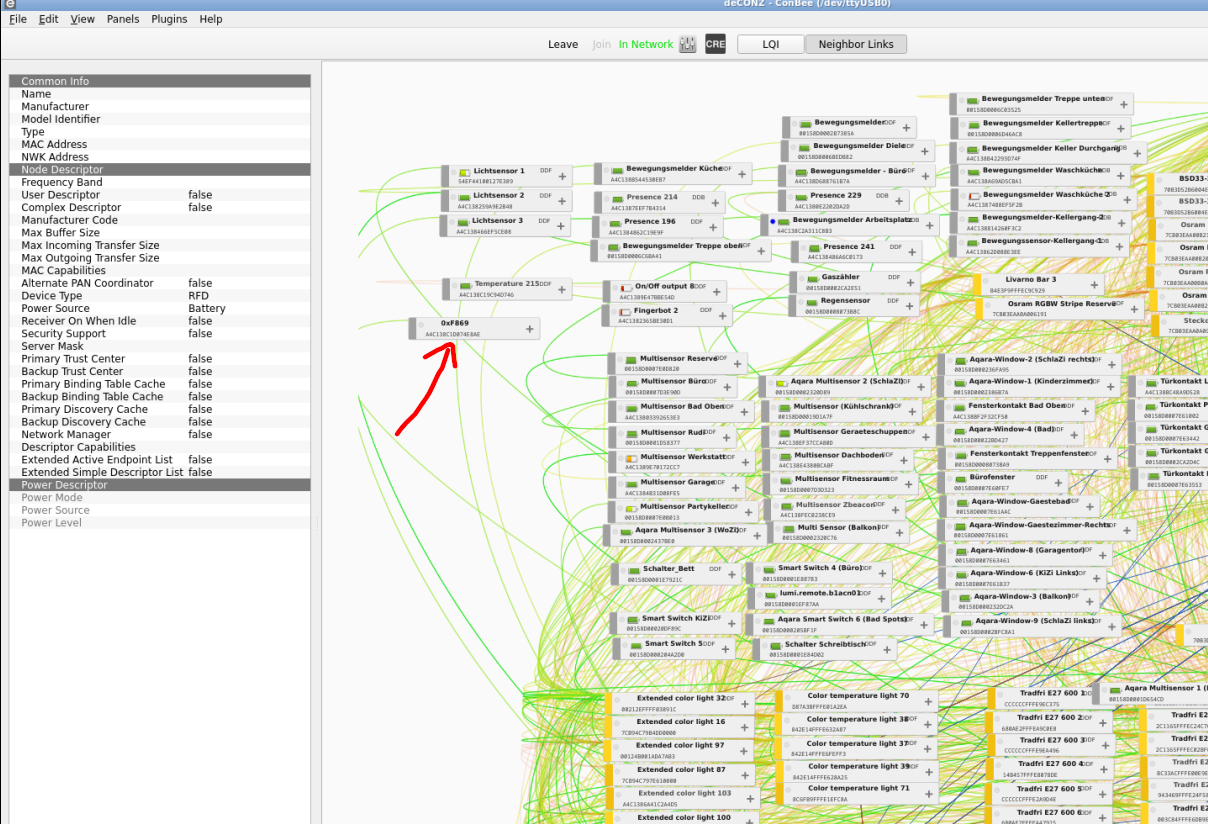This screenshot has width=1208, height=824.
Task: Click low battery icon of On/Off output 8
Action: pyautogui.click(x=626, y=287)
